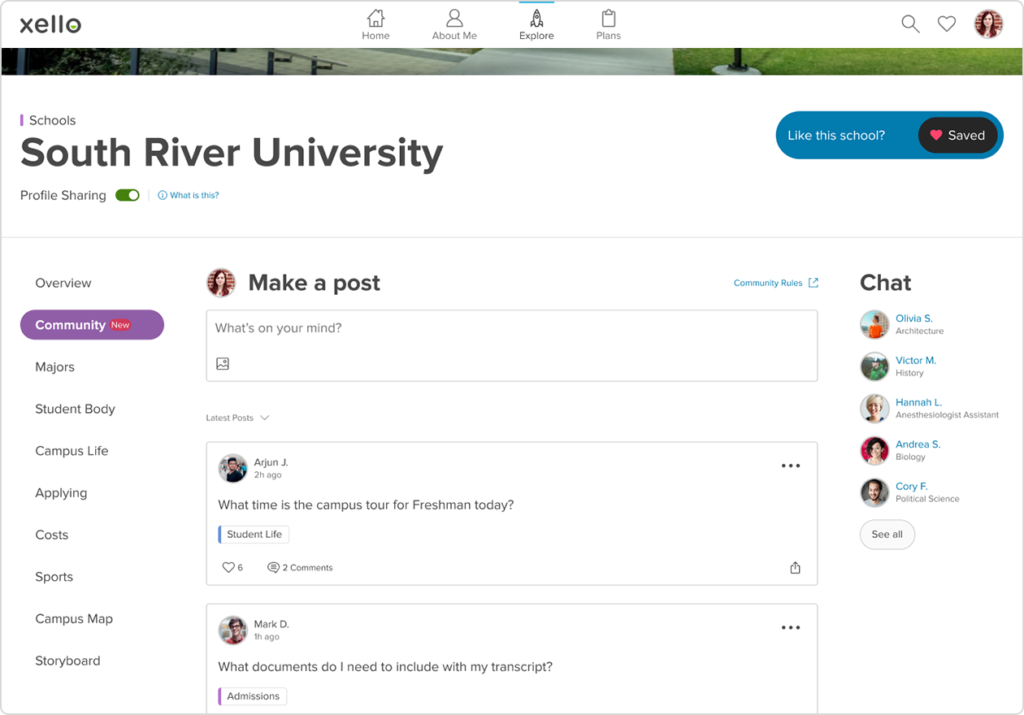Viewport: 1024px width, 715px height.
Task: Open the search magnifier icon
Action: coord(909,23)
